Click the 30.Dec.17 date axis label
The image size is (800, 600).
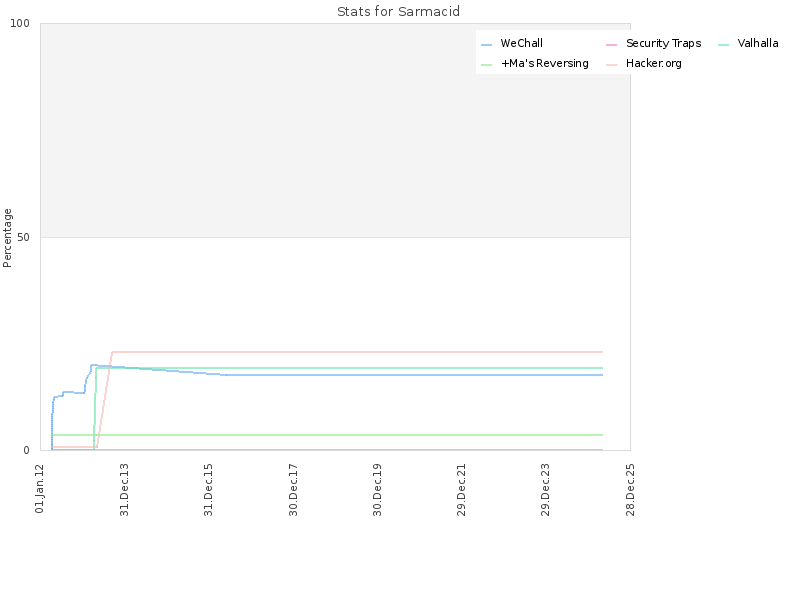click(293, 490)
